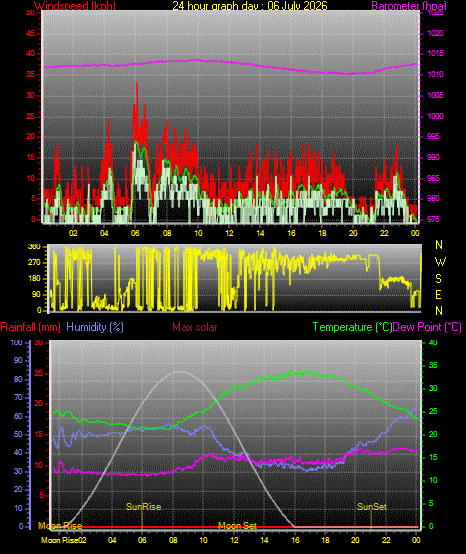Image resolution: width=466 pixels, height=554 pixels.
Task: Click the Temperature (°C) legend label
Action: coord(352,327)
